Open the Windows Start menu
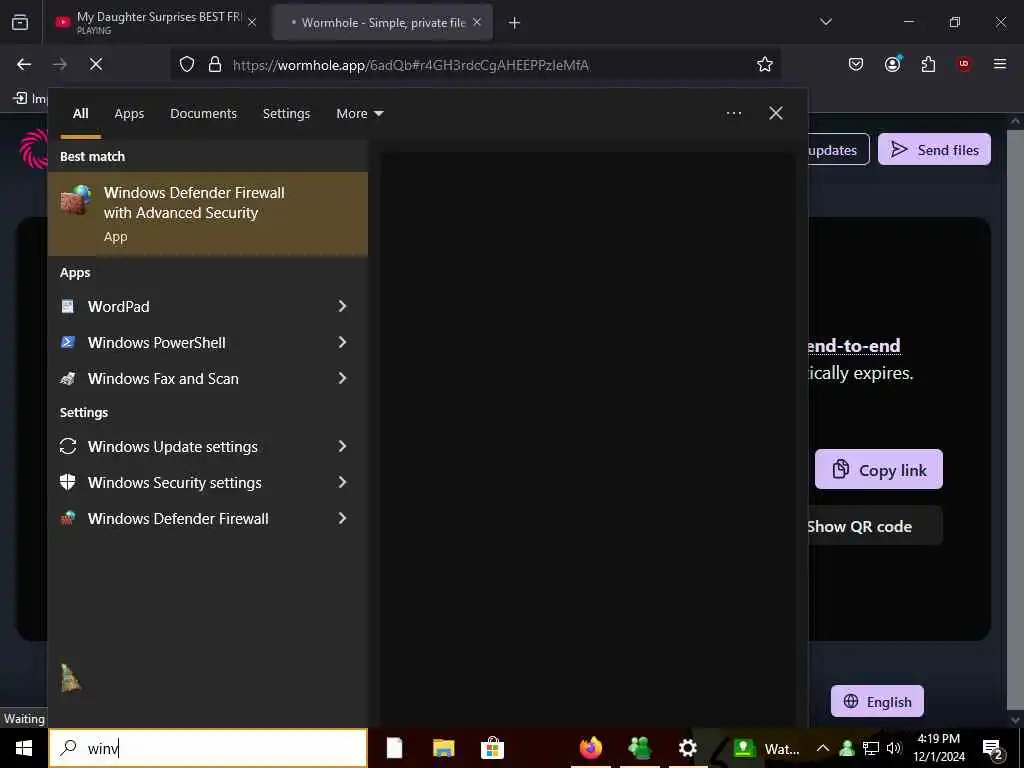 (x=24, y=748)
